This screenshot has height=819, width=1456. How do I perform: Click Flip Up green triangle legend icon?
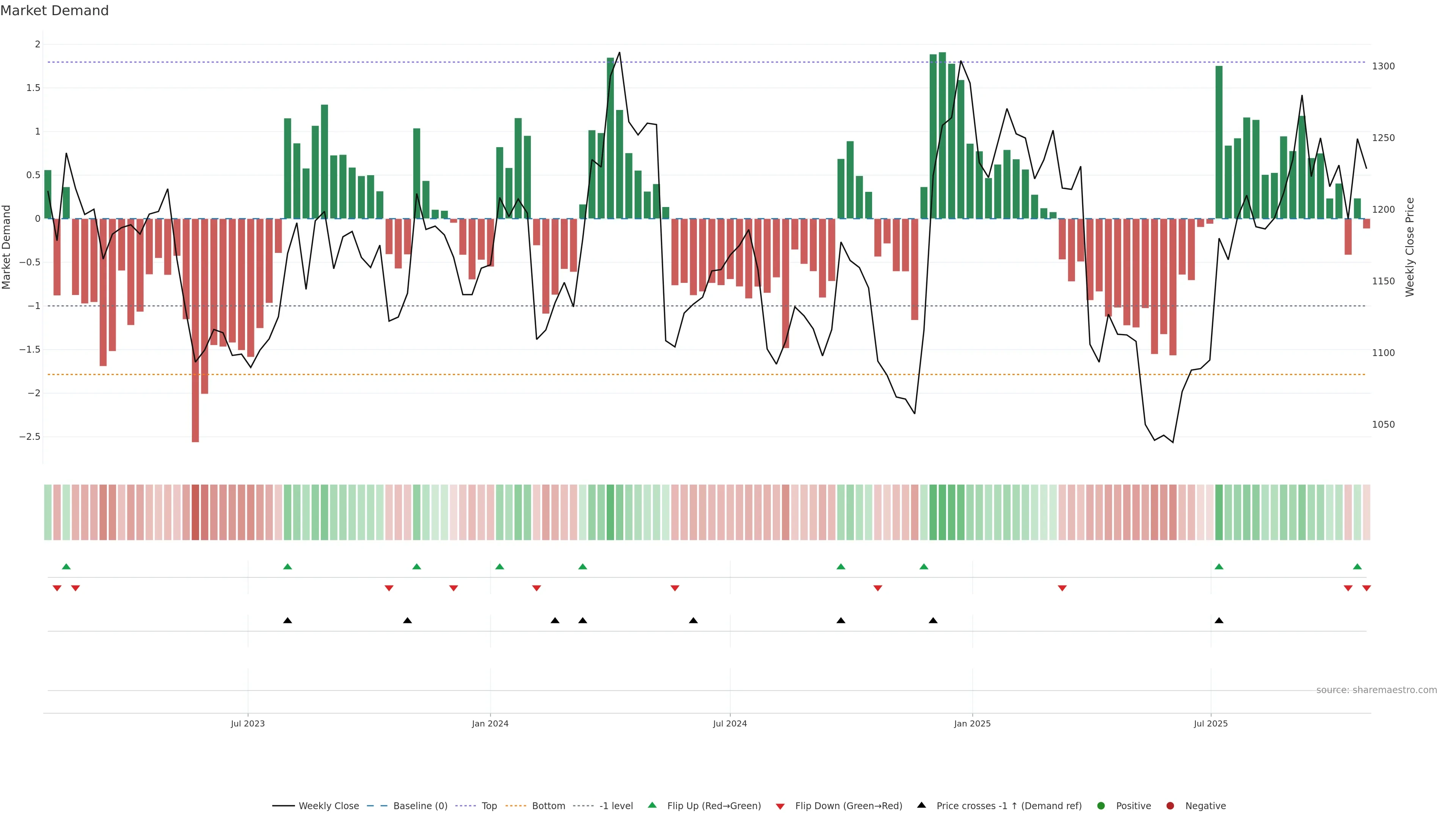pyautogui.click(x=652, y=805)
